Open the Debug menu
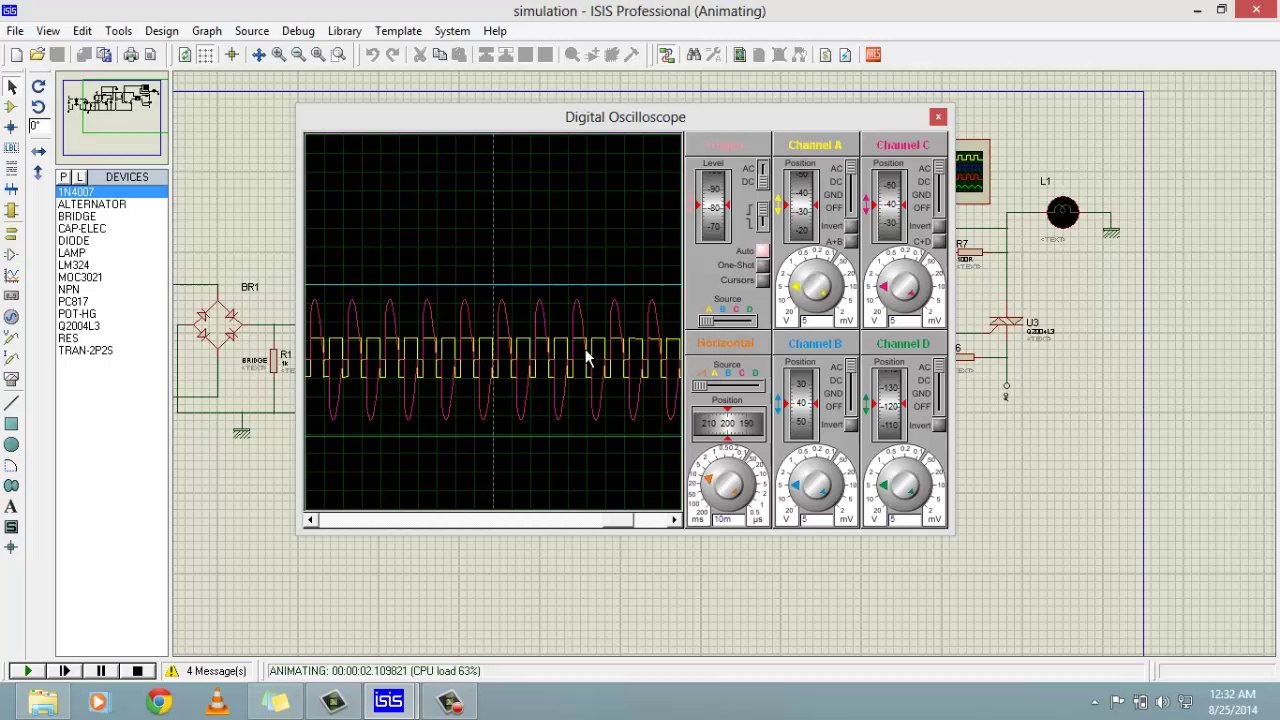This screenshot has height=720, width=1280. (298, 31)
